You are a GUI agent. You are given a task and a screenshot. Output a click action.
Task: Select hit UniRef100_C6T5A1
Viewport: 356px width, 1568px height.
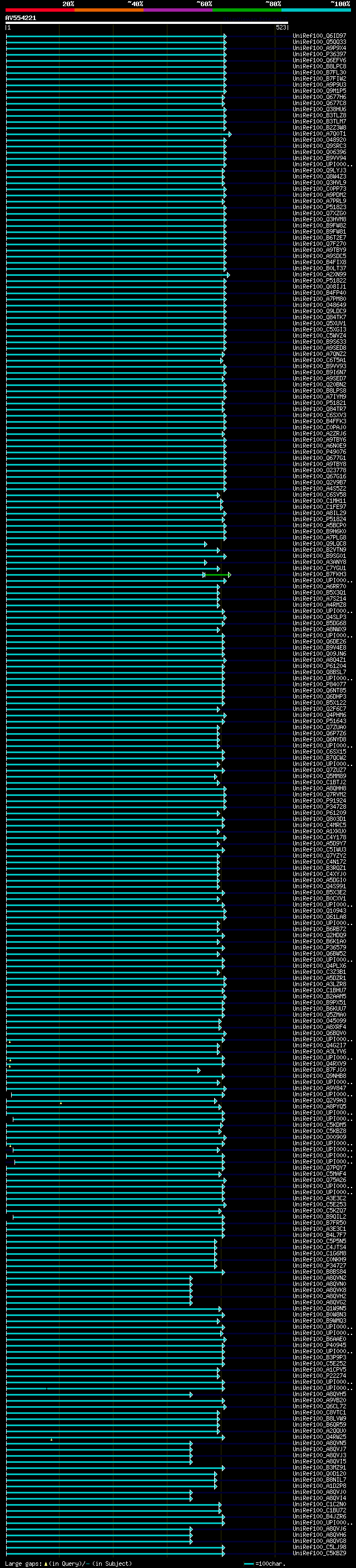(319, 360)
